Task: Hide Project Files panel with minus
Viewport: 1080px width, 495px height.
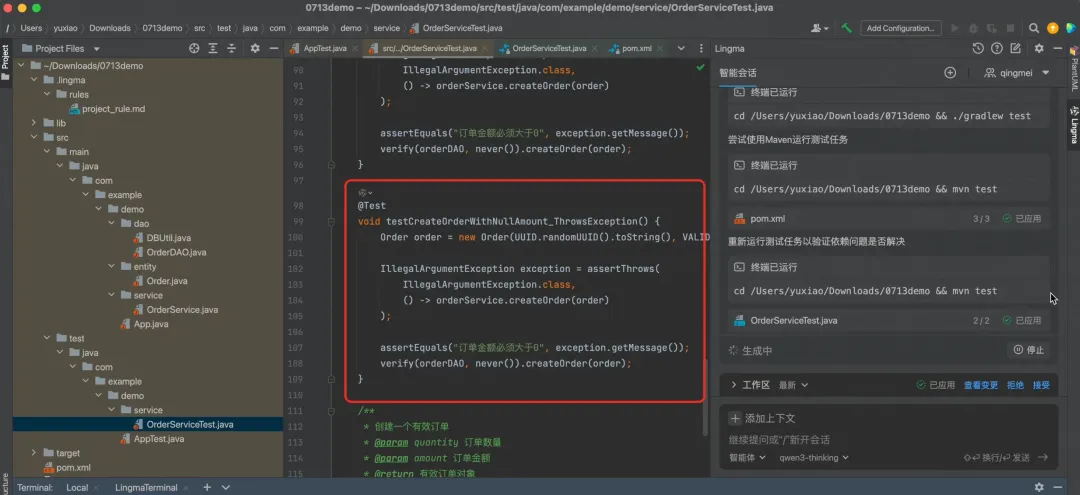Action: pyautogui.click(x=273, y=48)
